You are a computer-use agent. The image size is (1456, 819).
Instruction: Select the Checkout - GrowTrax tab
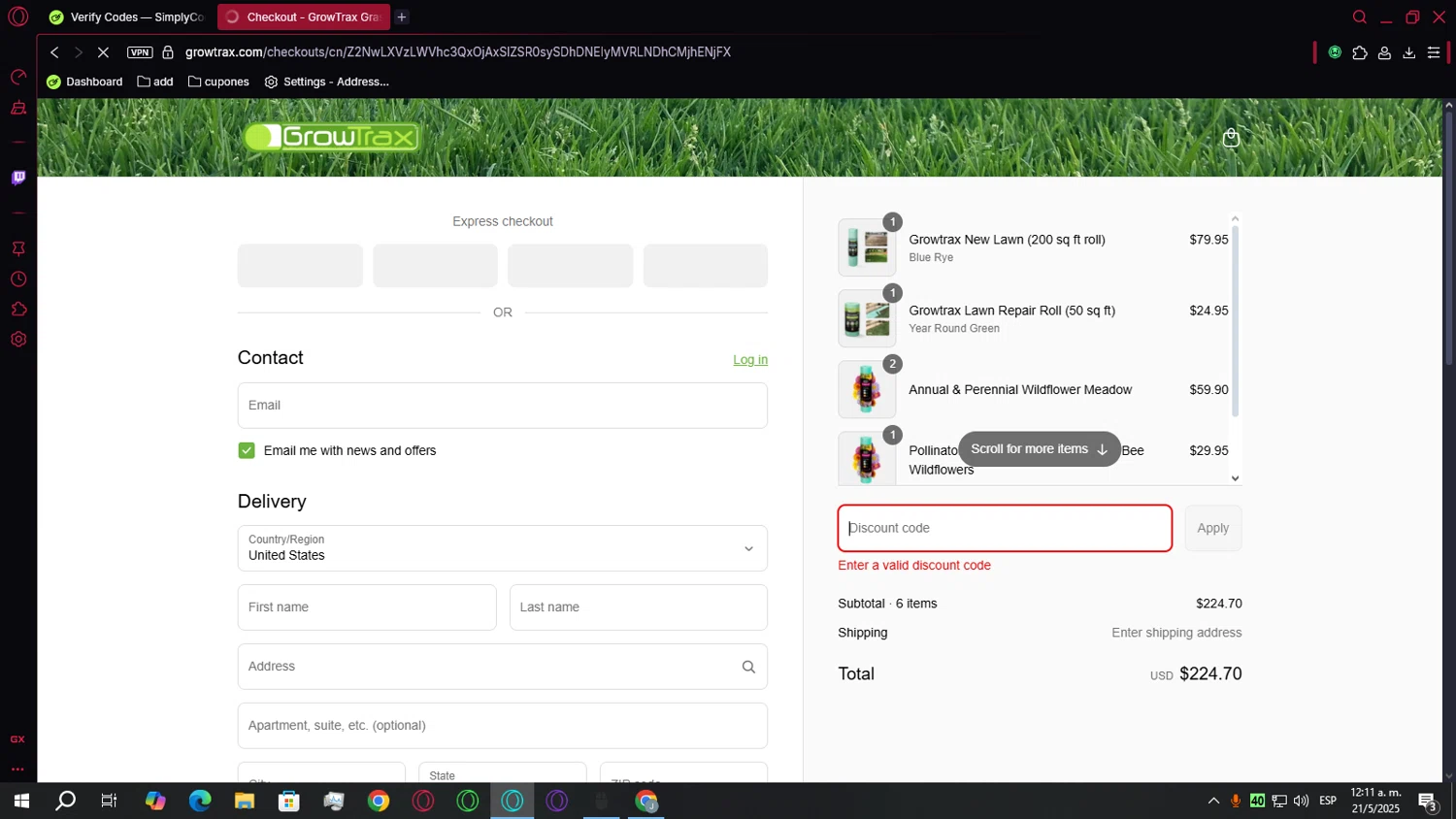coord(303,16)
